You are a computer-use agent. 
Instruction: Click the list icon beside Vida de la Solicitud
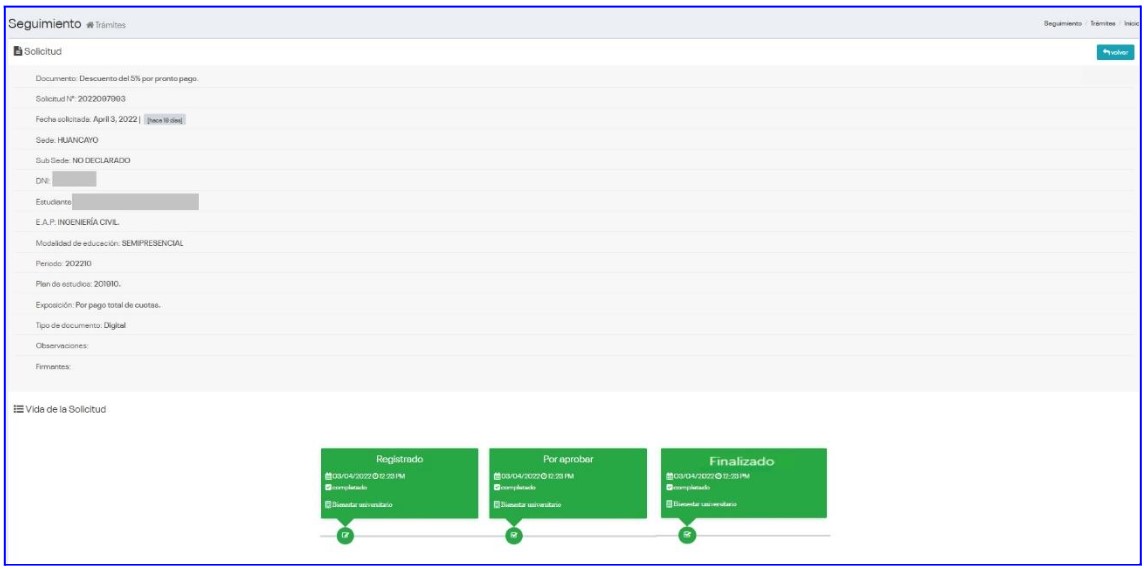tap(16, 409)
